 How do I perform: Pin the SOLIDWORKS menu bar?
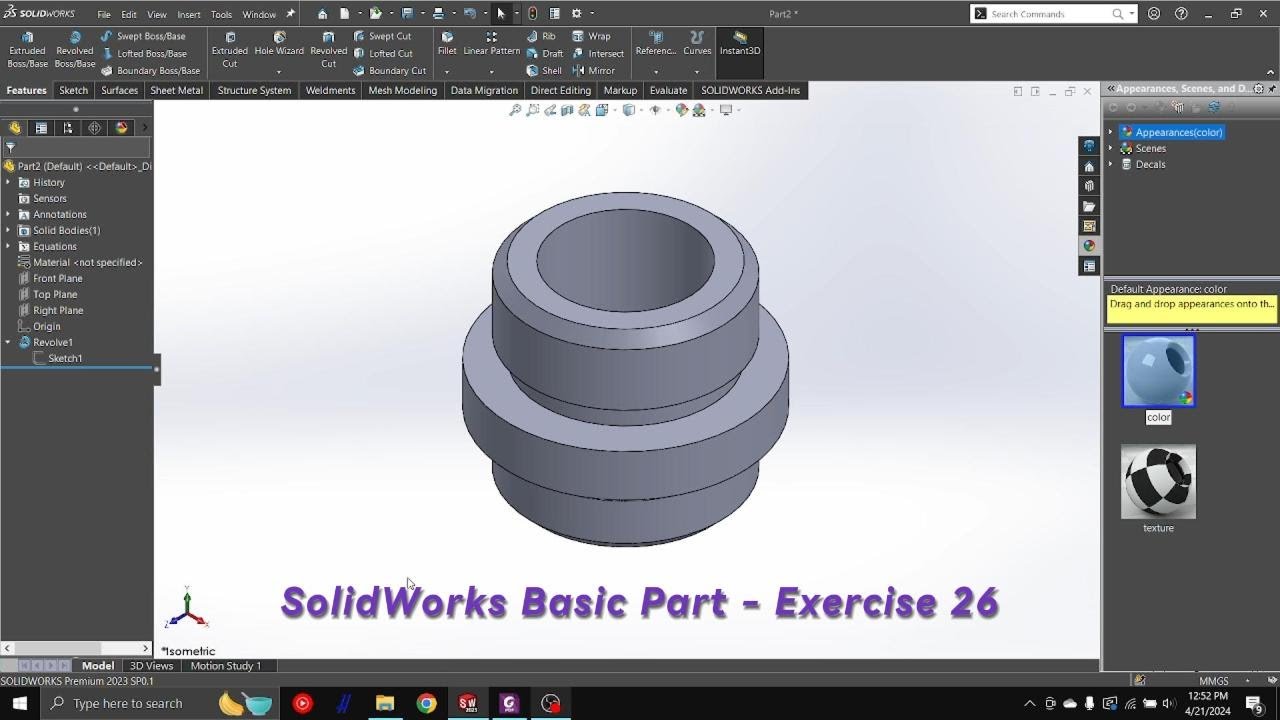coord(291,14)
